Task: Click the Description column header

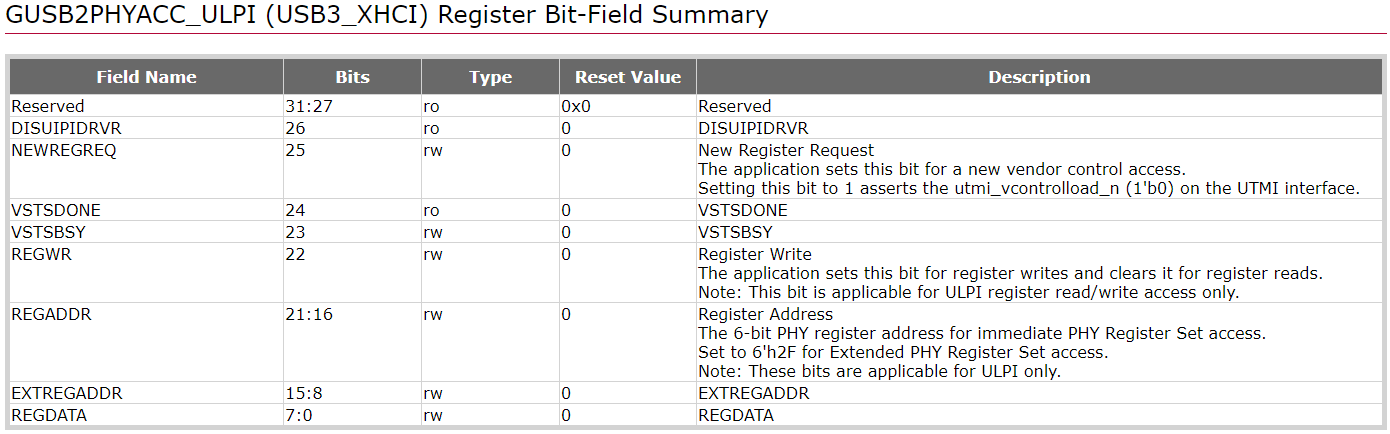Action: [1039, 77]
